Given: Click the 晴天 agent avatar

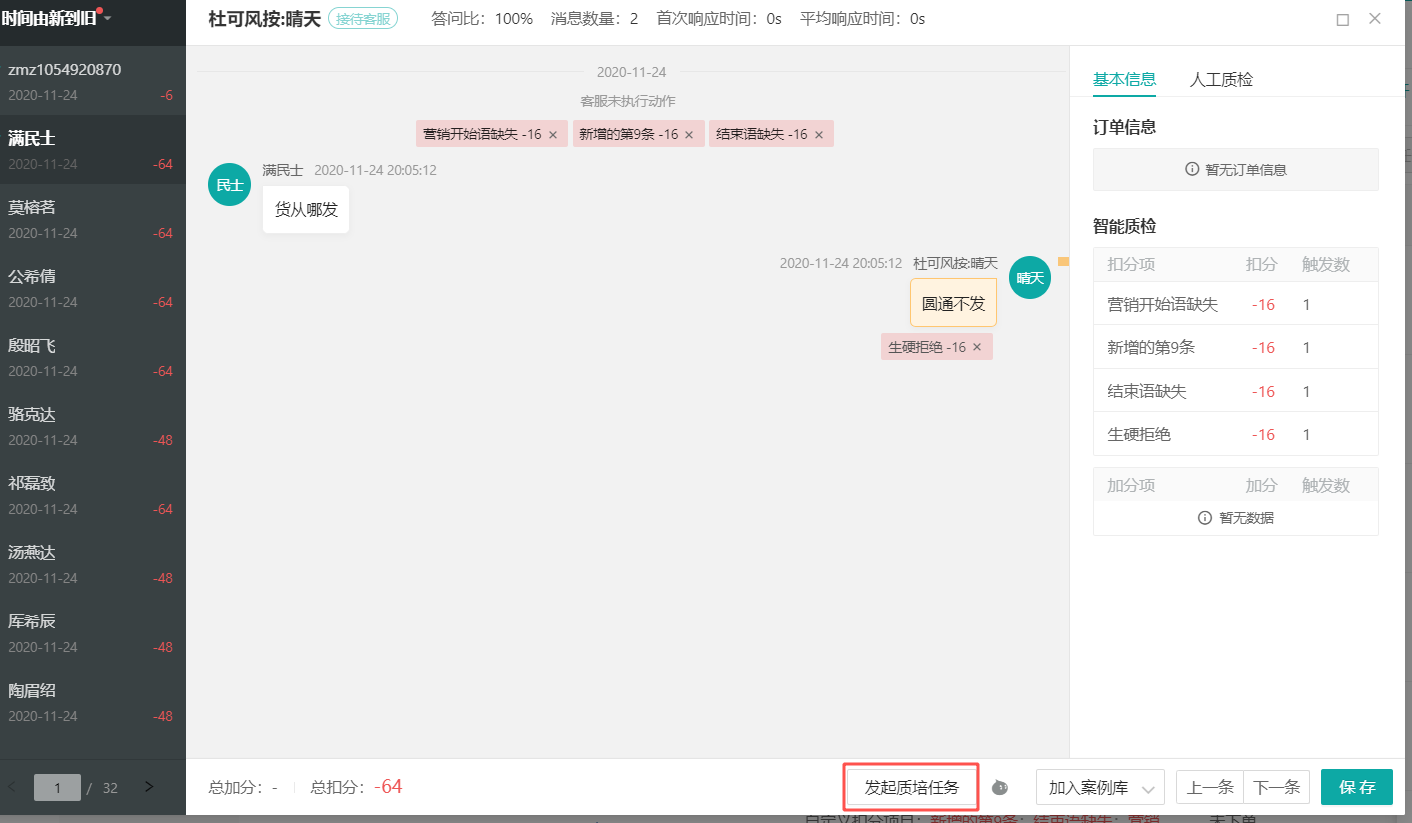Looking at the screenshot, I should 1030,277.
